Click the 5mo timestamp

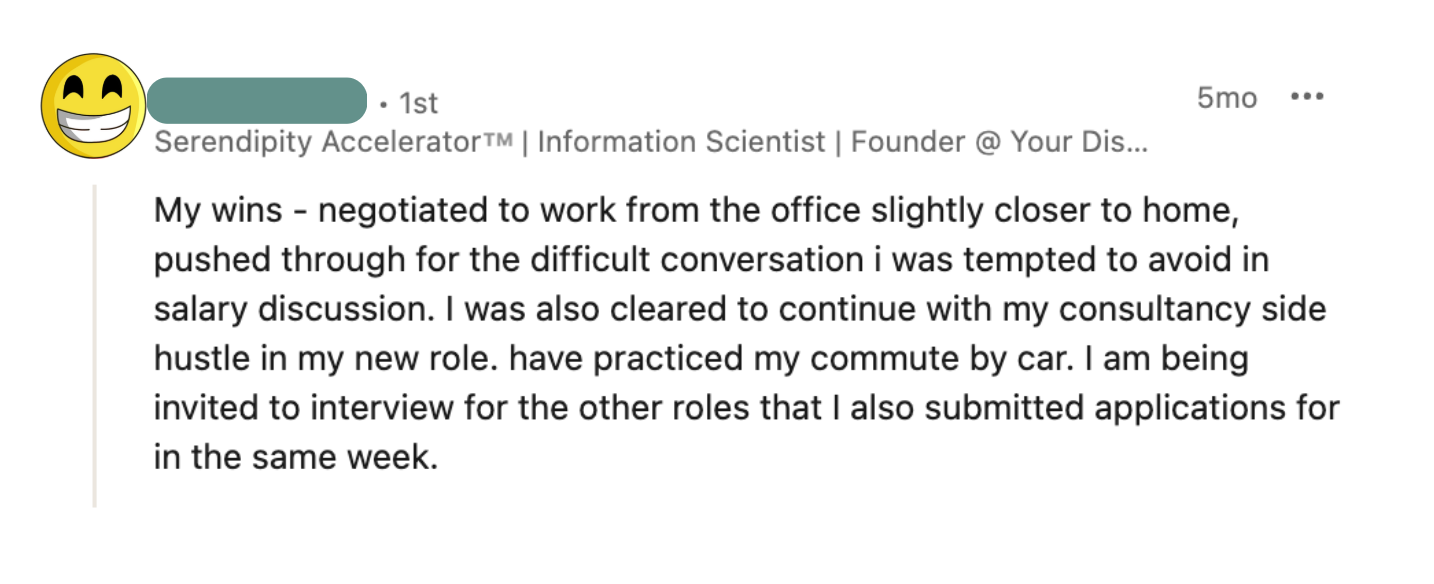pos(1226,98)
